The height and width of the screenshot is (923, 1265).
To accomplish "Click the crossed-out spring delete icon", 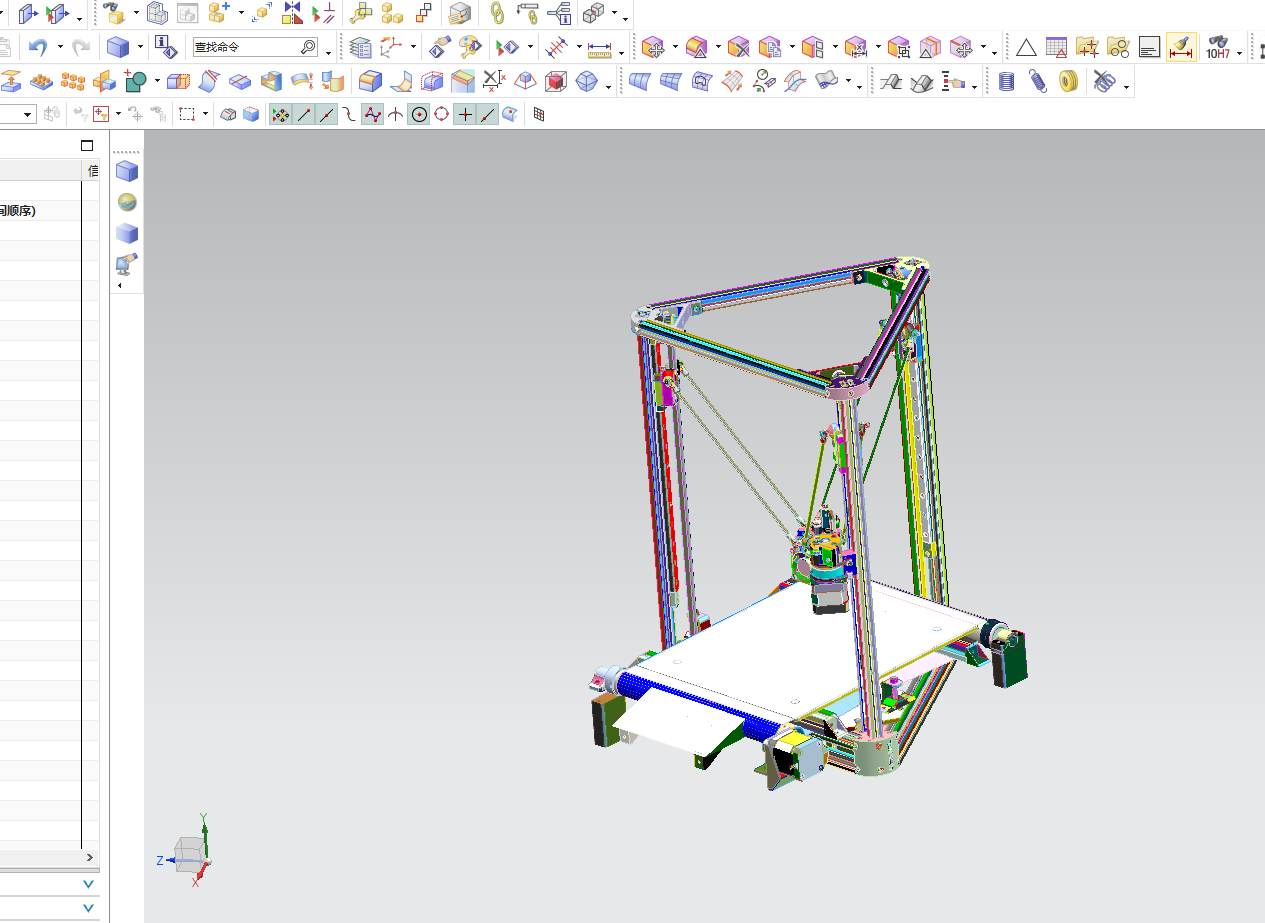I will [1103, 81].
